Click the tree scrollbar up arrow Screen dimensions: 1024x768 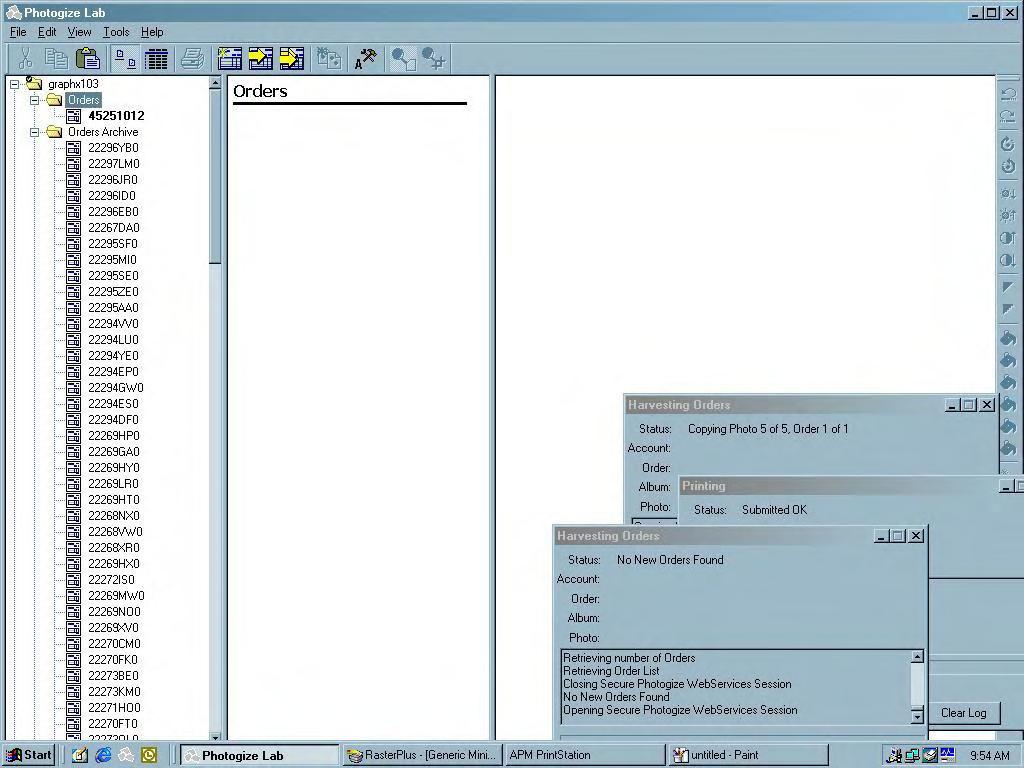click(x=215, y=84)
